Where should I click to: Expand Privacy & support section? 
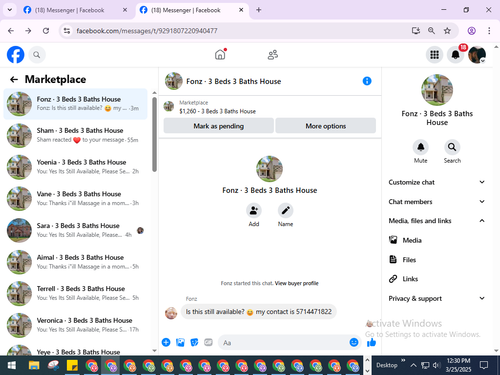[437, 298]
